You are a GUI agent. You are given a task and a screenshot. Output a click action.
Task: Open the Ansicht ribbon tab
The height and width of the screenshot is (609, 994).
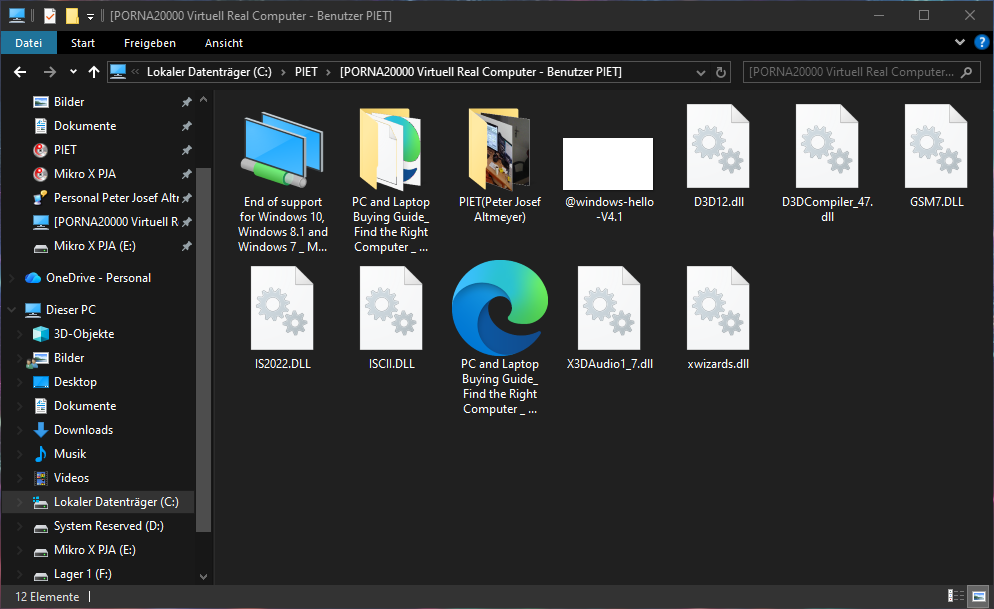click(223, 43)
